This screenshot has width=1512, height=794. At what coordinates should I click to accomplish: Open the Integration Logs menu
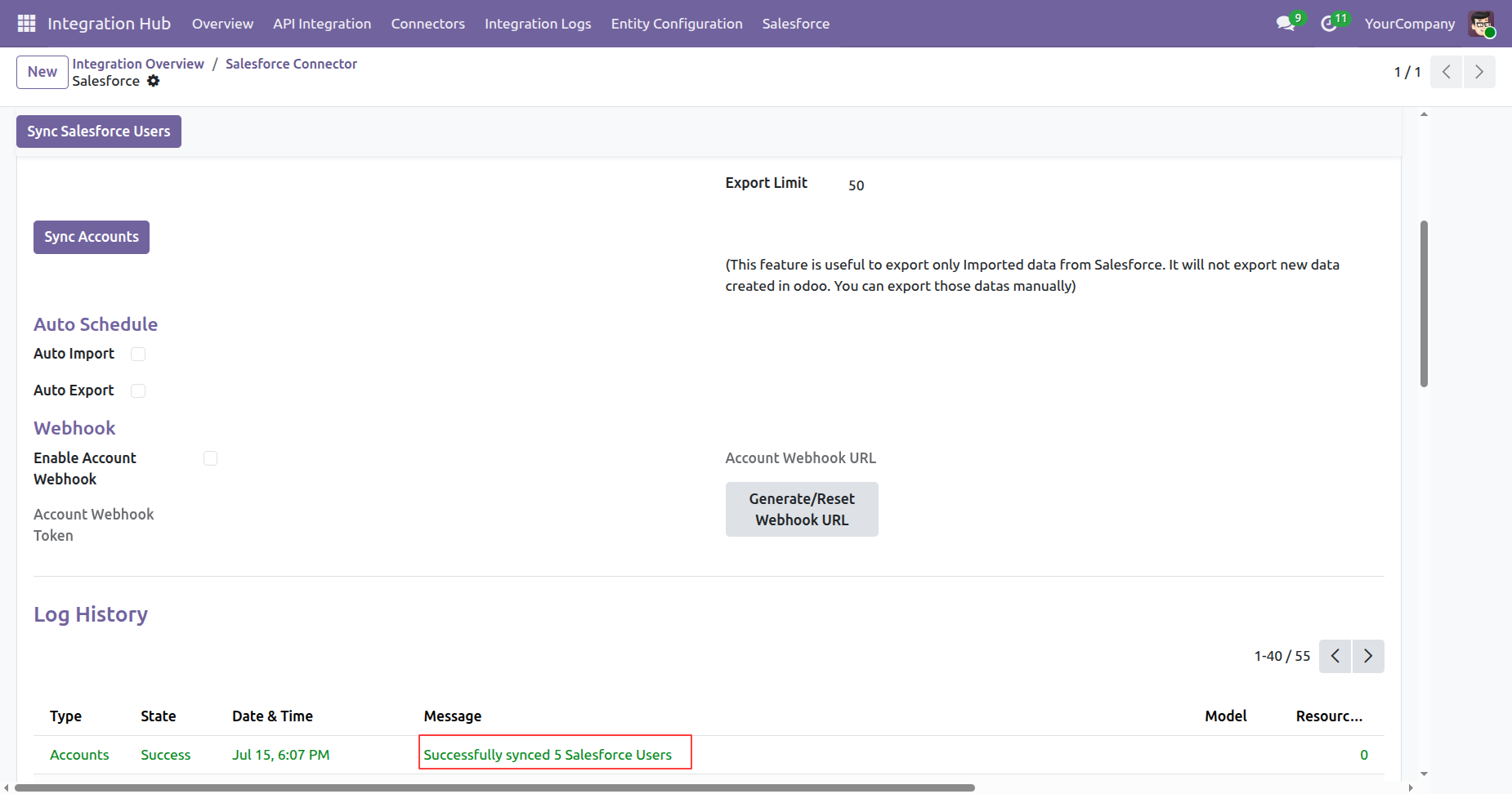(x=538, y=24)
